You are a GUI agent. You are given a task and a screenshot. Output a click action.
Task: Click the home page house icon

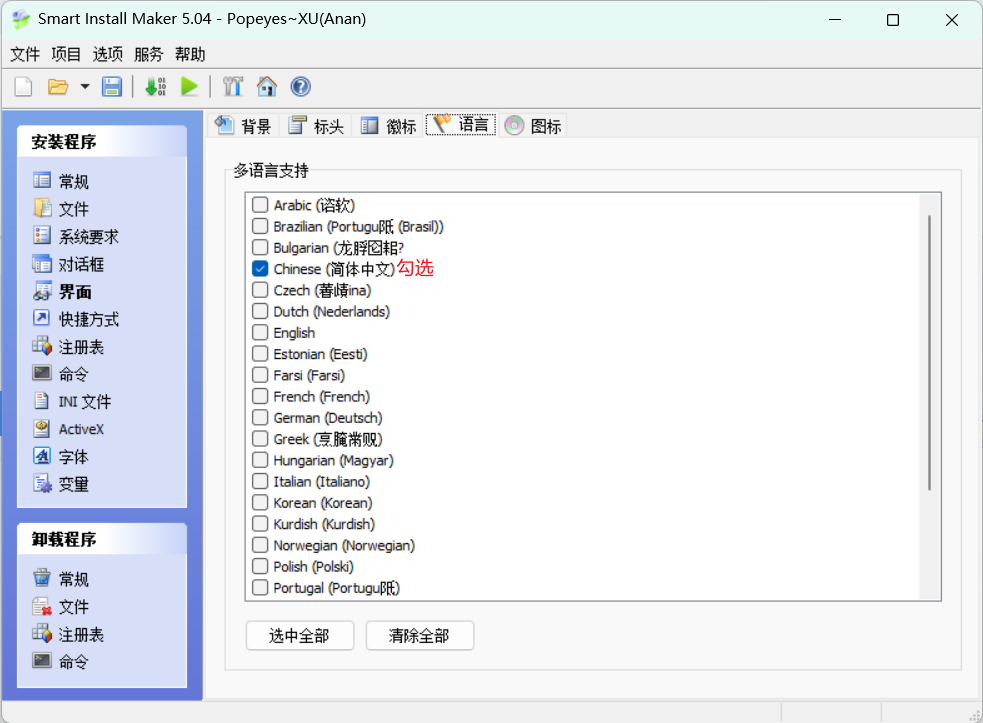266,87
